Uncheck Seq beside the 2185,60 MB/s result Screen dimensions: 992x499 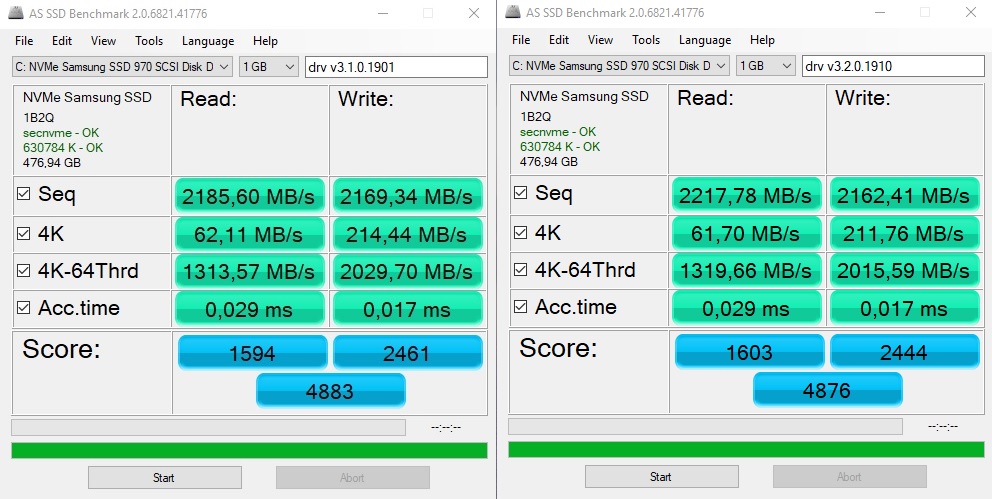(23, 194)
